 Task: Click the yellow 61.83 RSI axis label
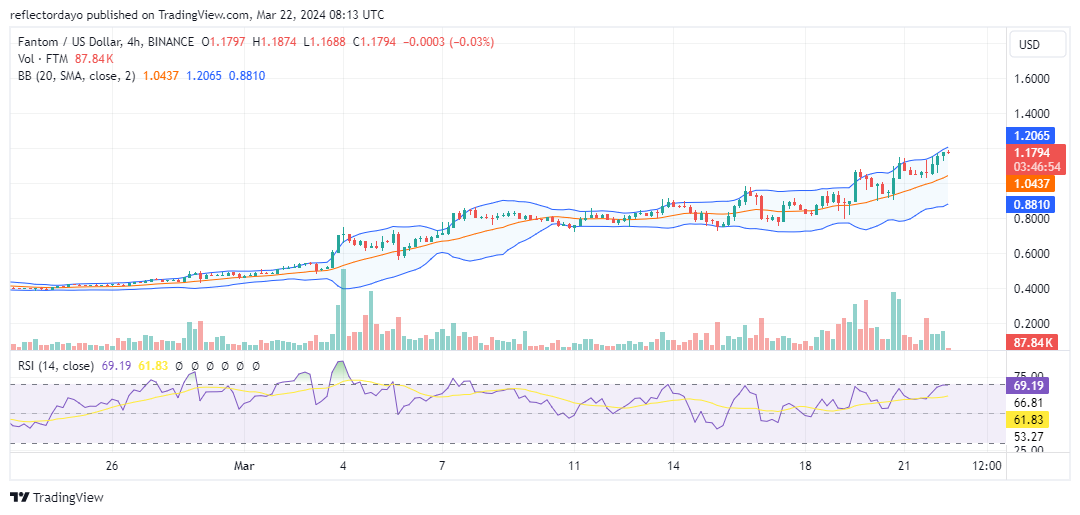[1026, 419]
